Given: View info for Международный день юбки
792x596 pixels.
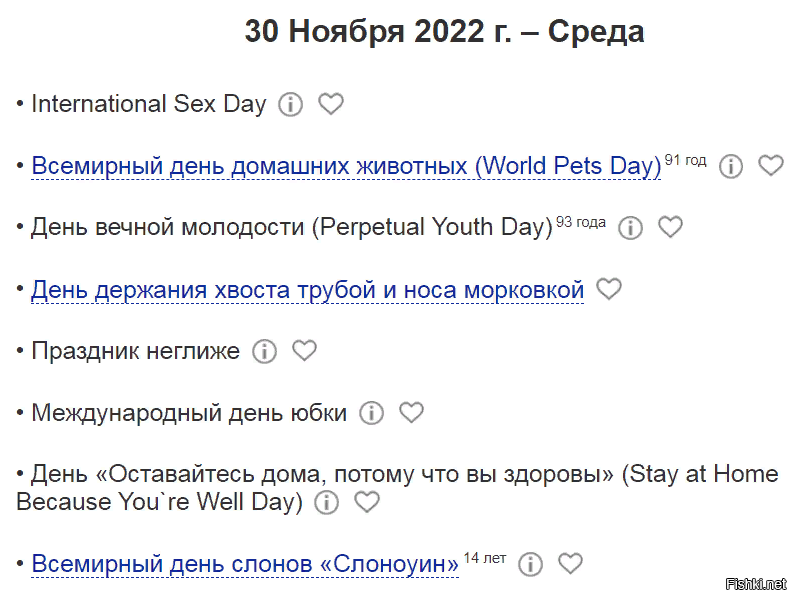Looking at the screenshot, I should click(371, 413).
